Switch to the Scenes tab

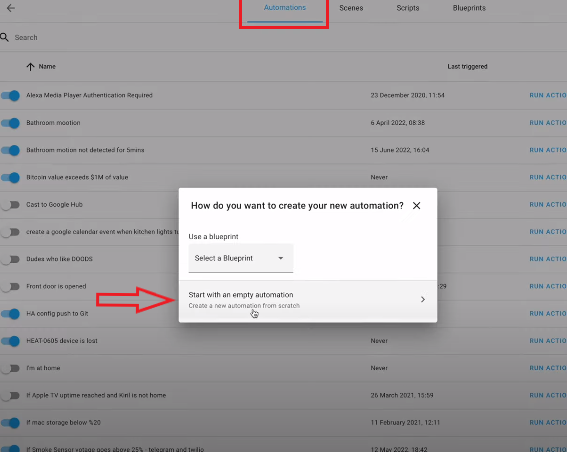click(351, 8)
